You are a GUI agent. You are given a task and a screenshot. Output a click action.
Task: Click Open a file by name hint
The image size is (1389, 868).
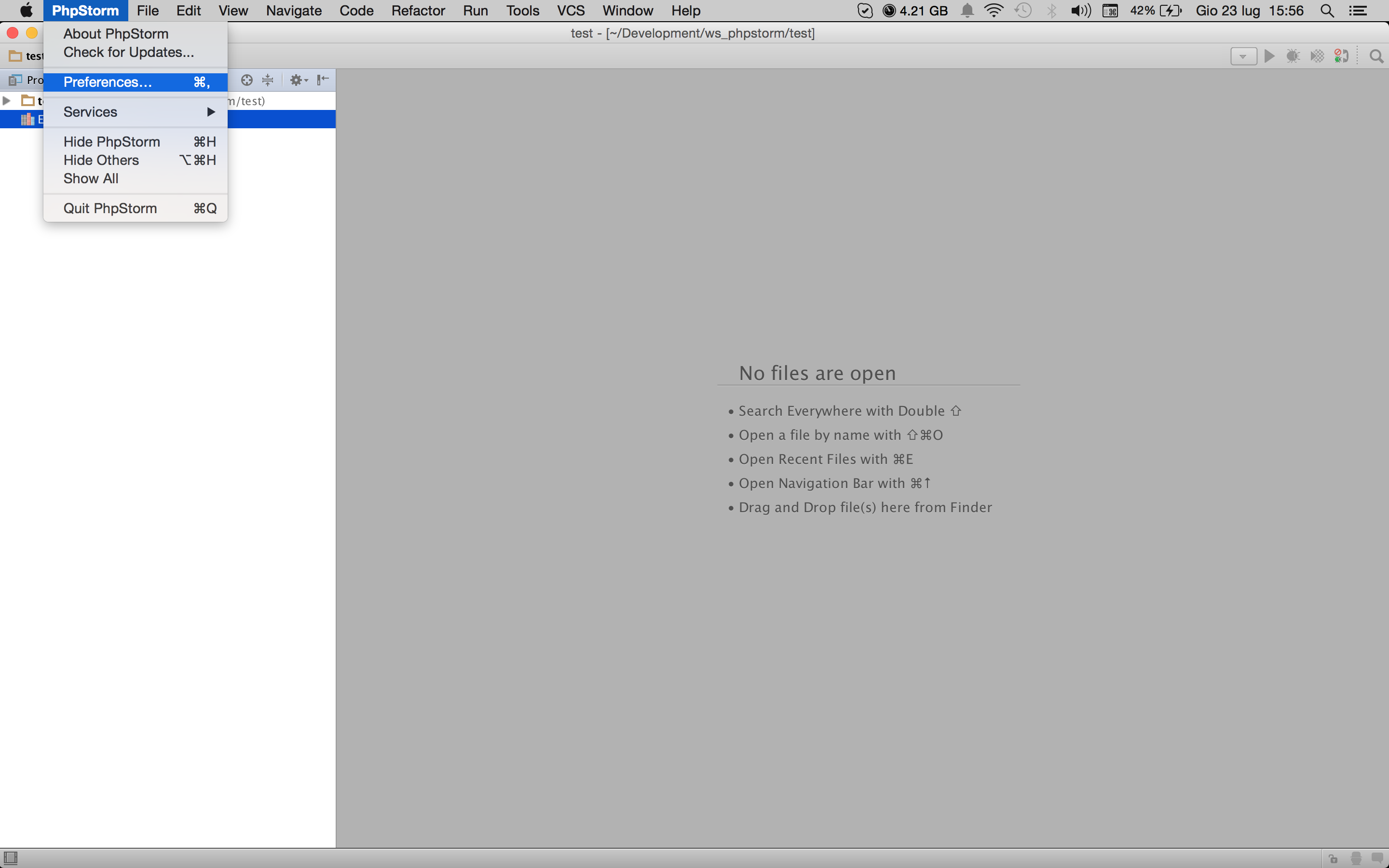coord(840,435)
